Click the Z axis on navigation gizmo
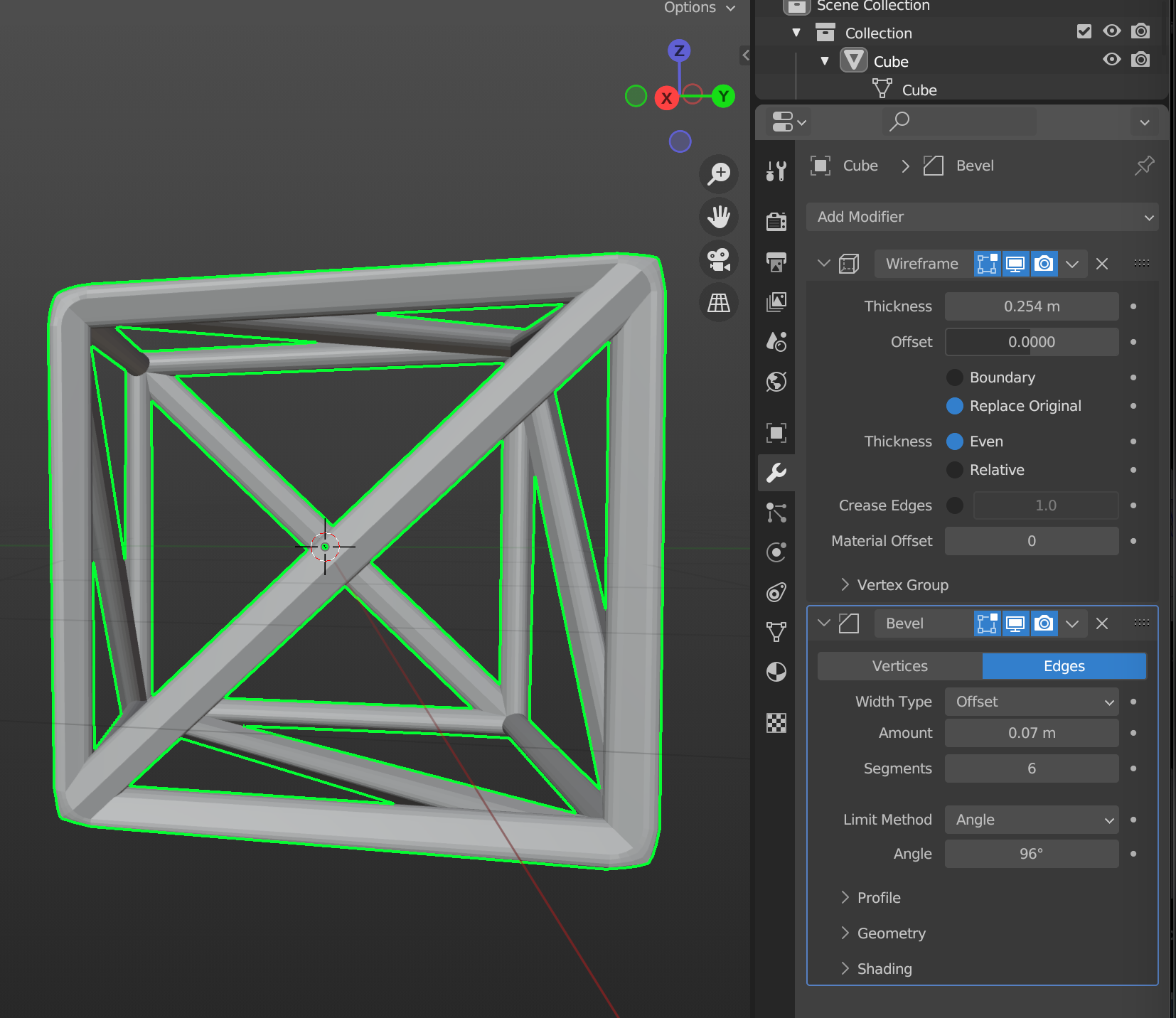1176x1018 pixels. point(680,50)
